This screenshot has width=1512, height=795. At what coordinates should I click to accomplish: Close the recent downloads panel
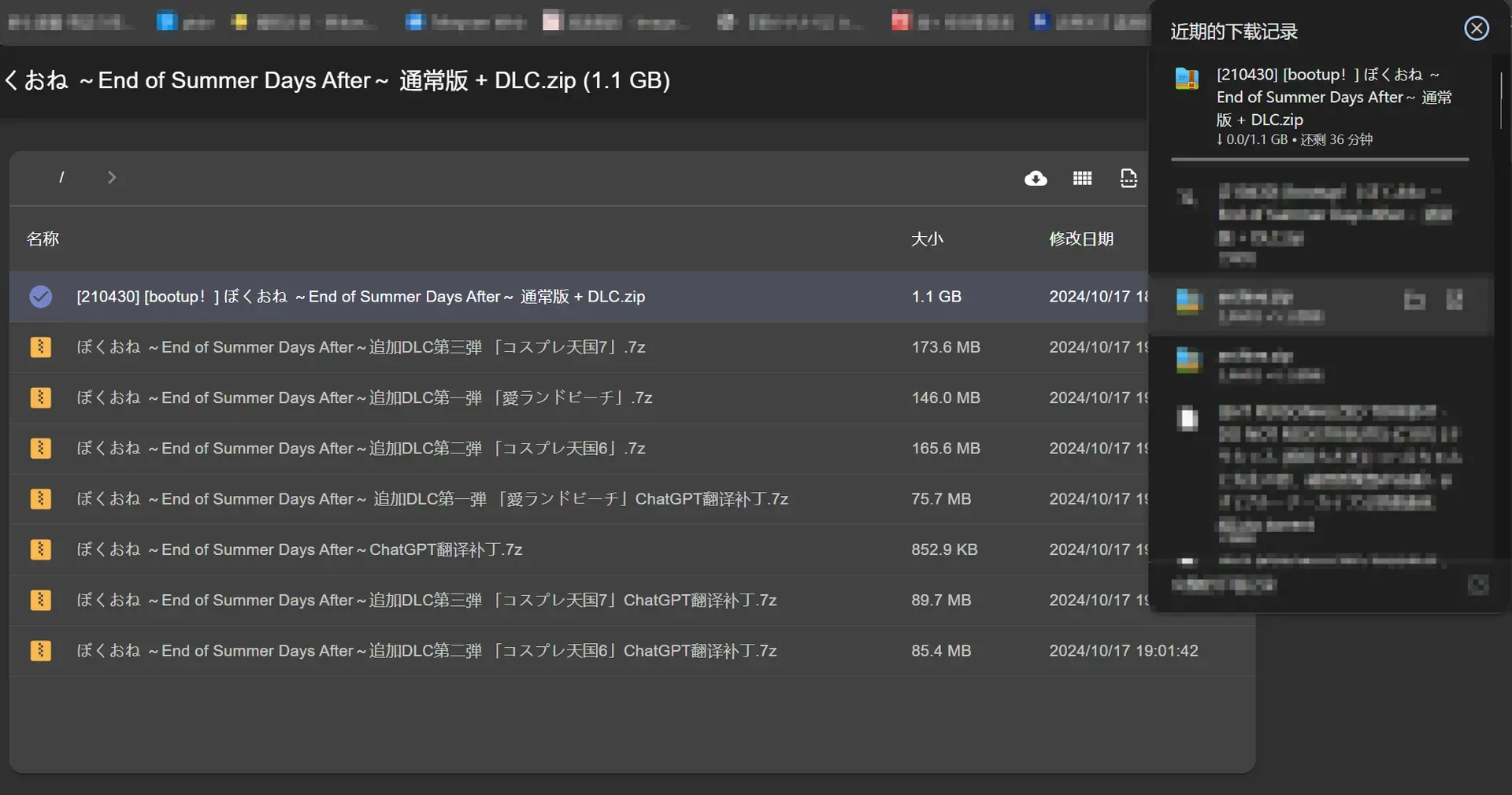(1477, 28)
